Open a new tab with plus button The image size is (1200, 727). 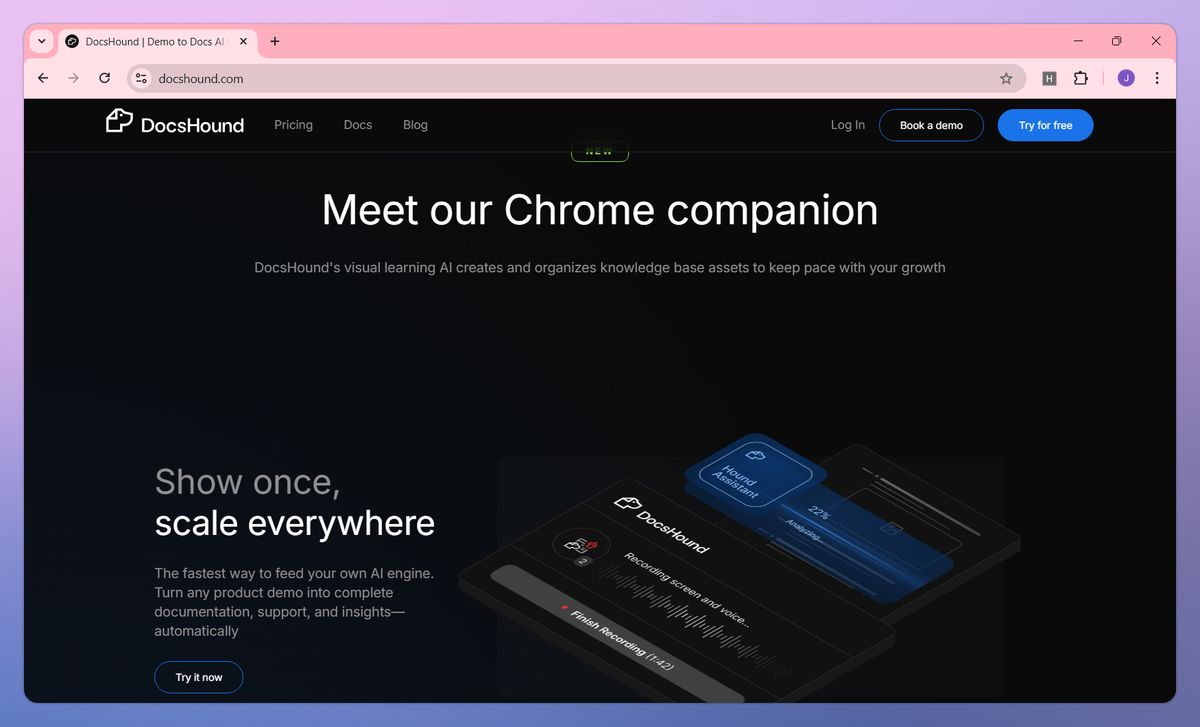pos(275,41)
